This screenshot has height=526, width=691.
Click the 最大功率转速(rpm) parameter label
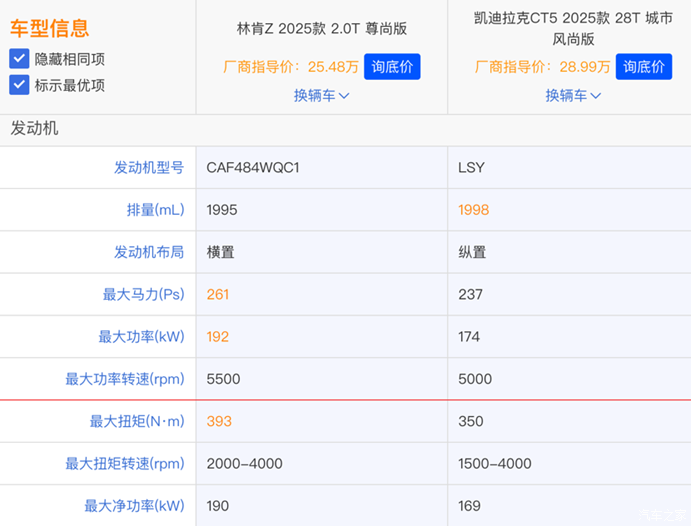click(x=125, y=379)
